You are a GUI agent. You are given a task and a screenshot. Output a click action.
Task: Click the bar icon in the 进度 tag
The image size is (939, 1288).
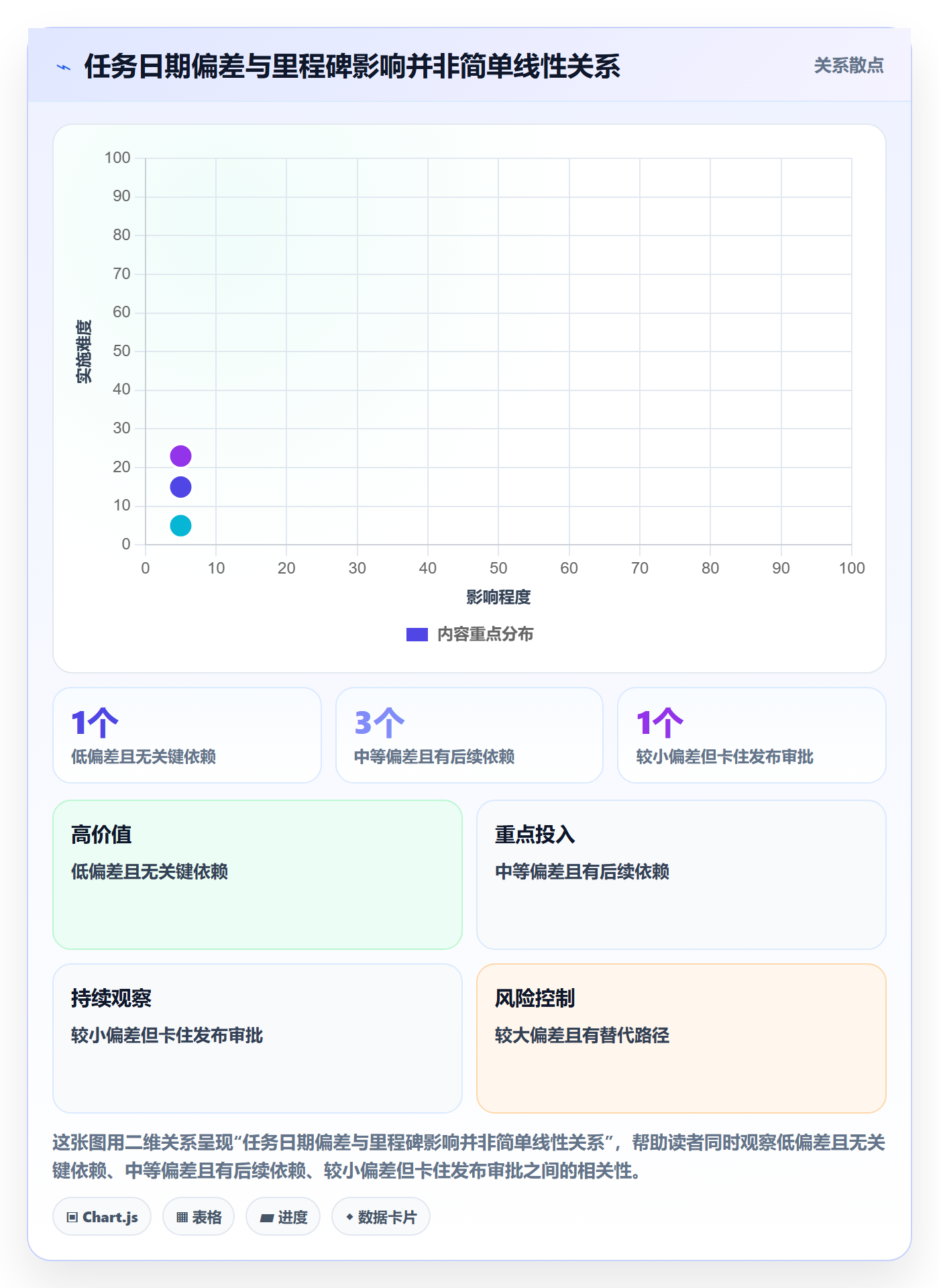(266, 1218)
